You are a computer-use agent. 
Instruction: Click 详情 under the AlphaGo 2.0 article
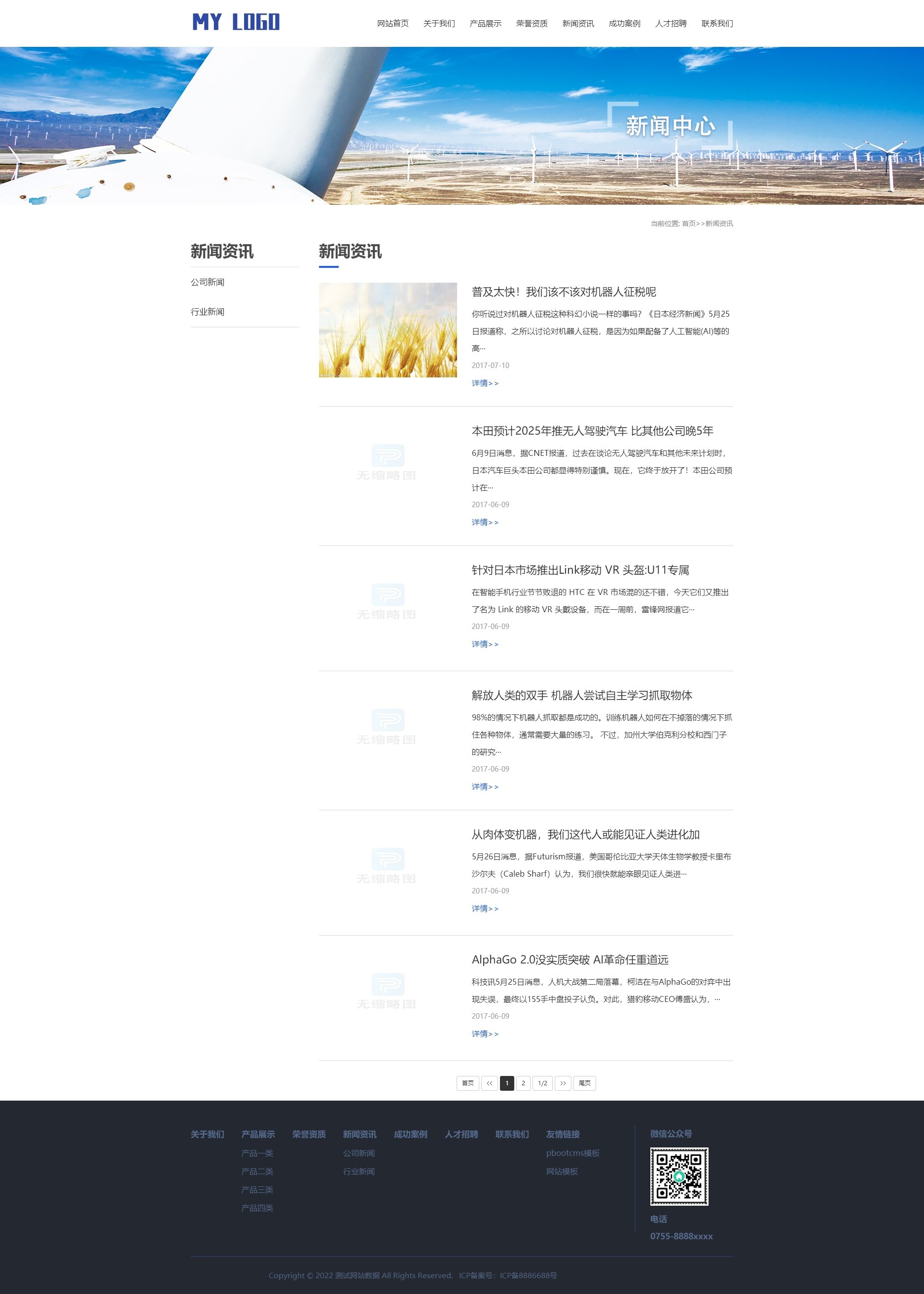pos(484,1034)
